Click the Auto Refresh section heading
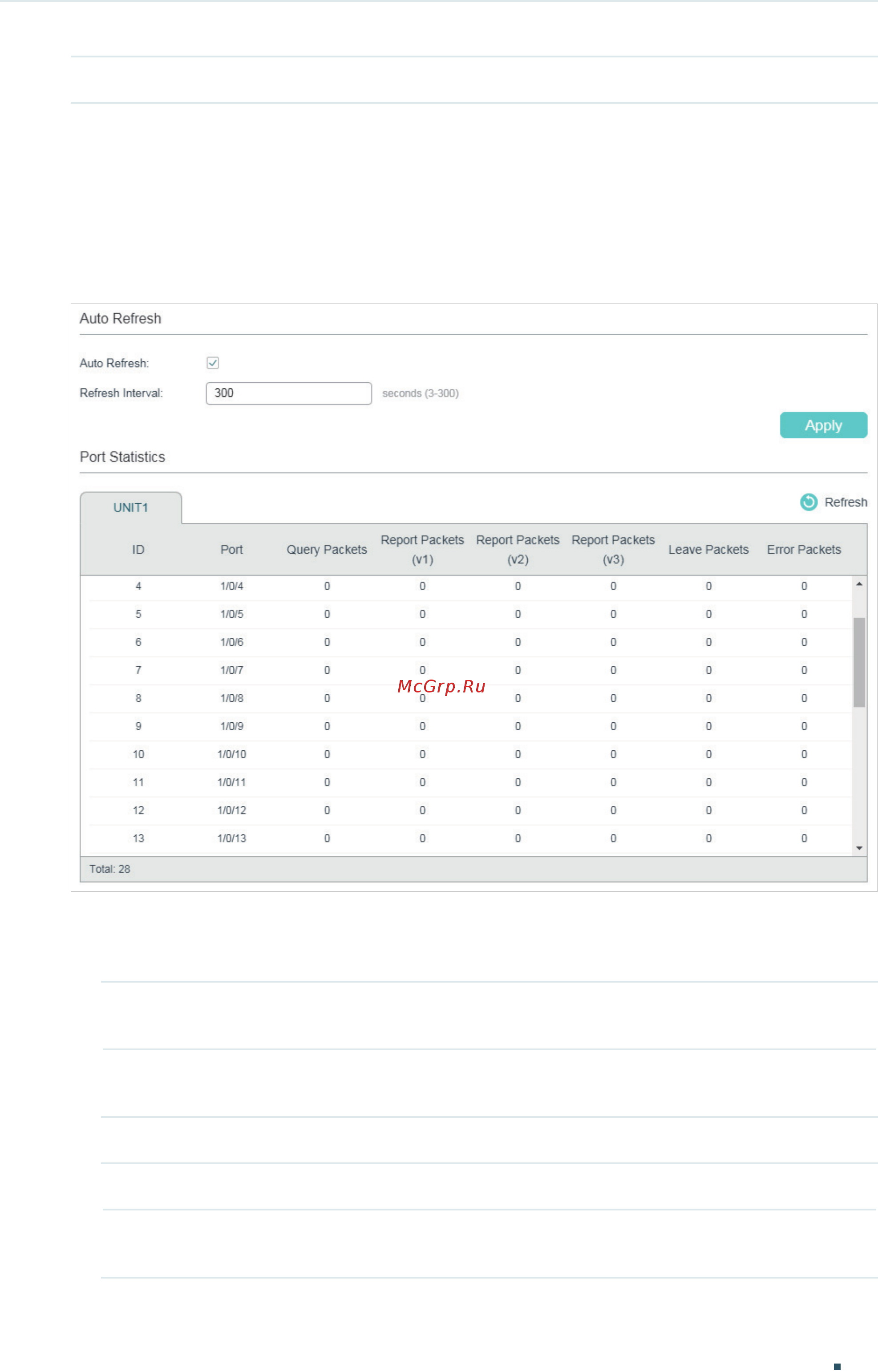The image size is (878, 1372). click(x=120, y=318)
